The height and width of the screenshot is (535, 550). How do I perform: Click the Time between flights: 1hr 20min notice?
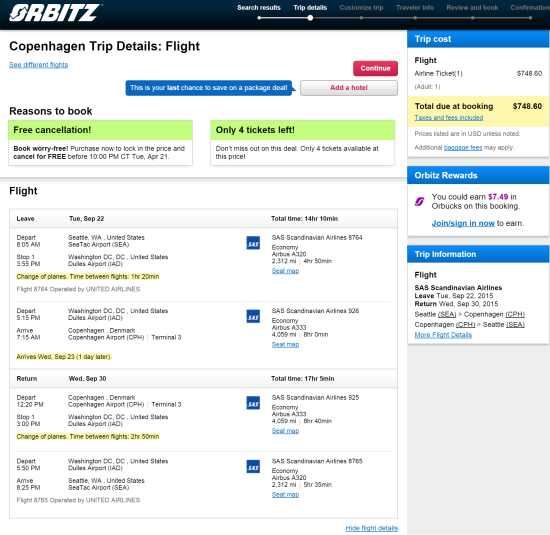click(88, 277)
